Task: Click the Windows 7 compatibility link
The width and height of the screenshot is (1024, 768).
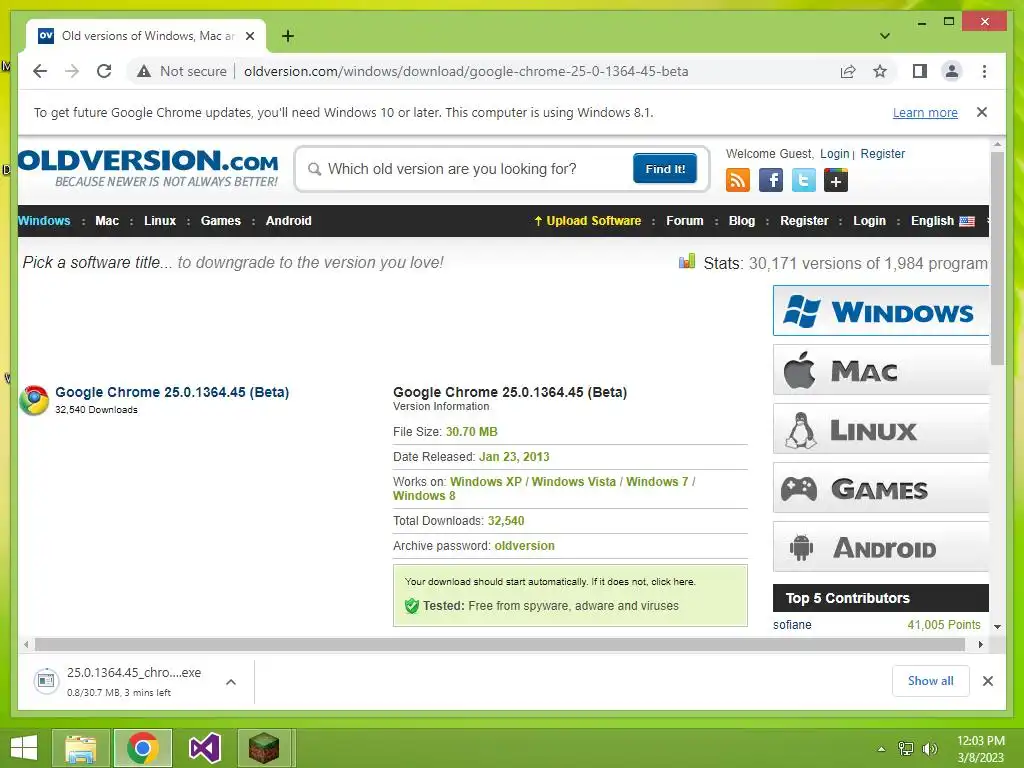Action: coord(657,481)
